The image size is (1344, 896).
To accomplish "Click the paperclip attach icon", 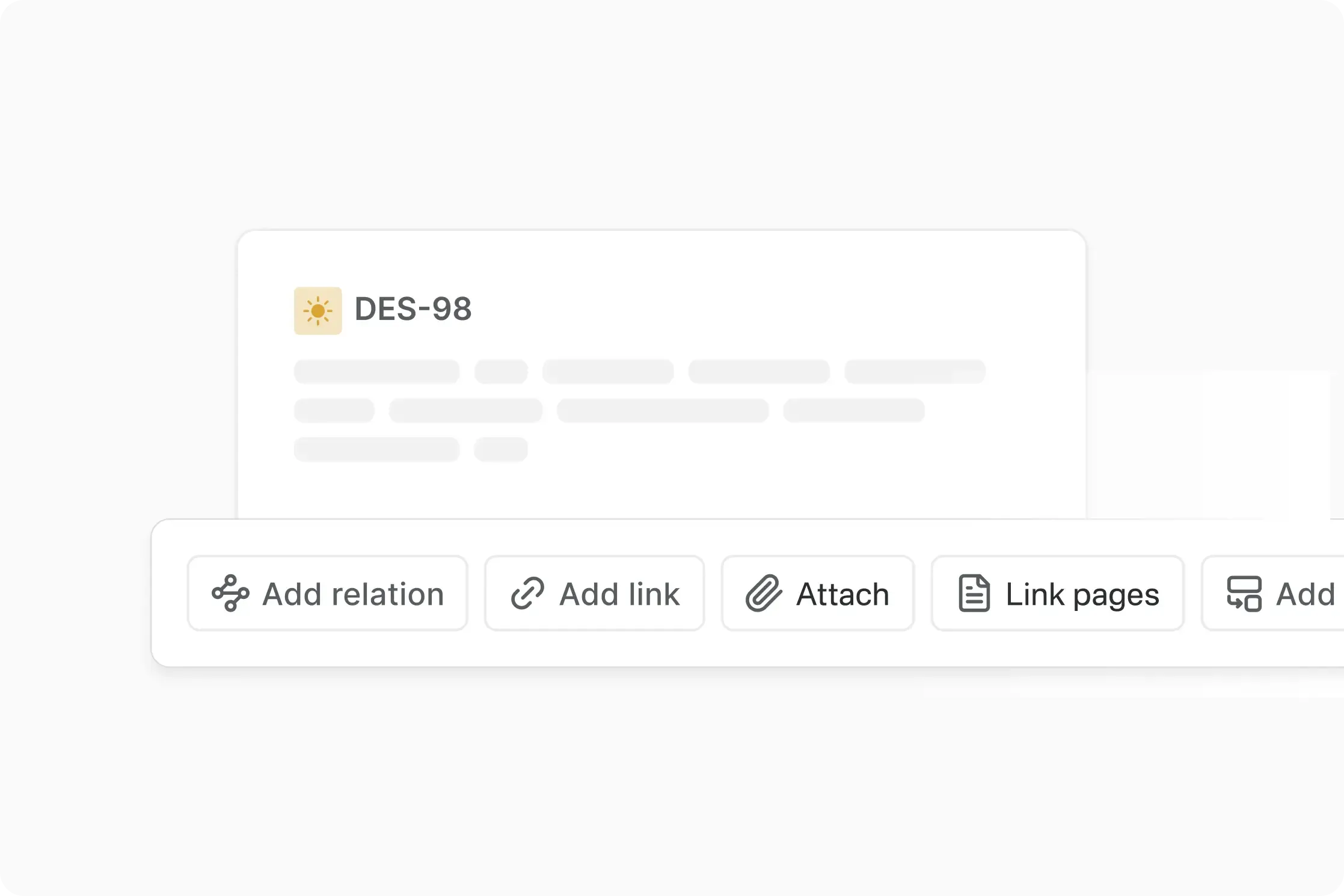I will coord(764,594).
